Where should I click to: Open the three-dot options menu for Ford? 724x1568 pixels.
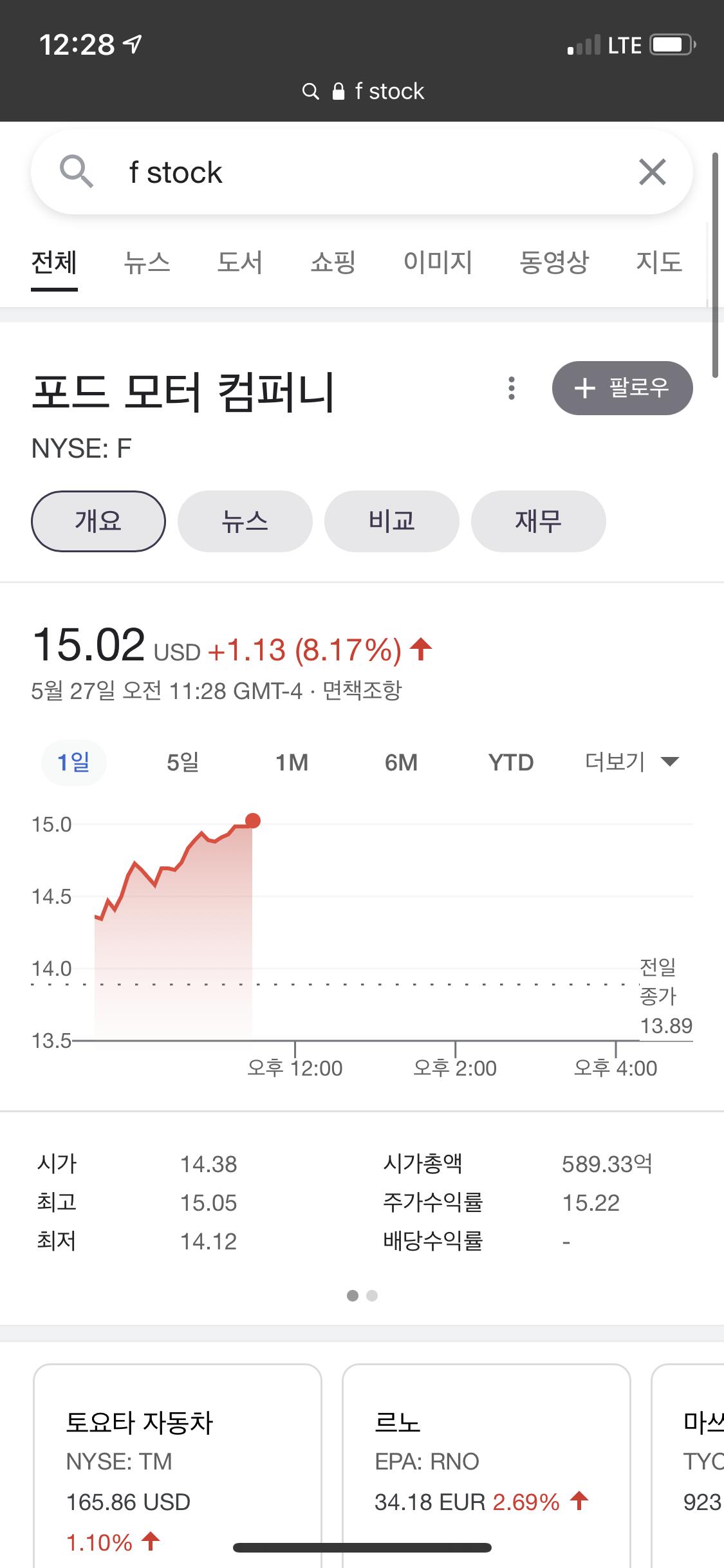[512, 388]
